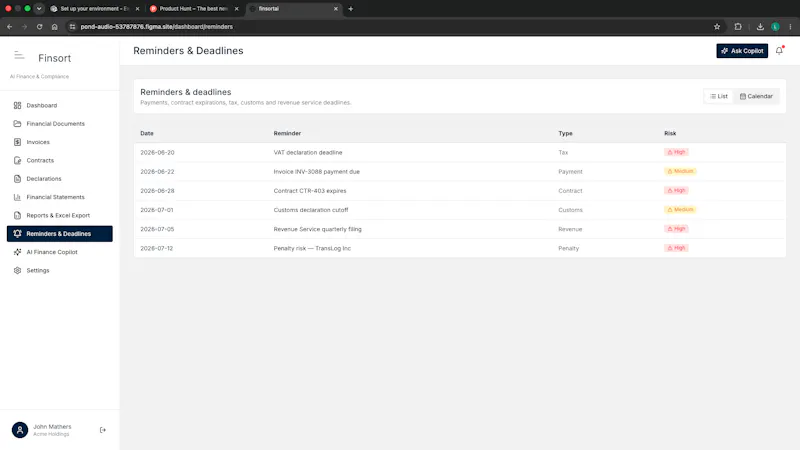Reload the page in browser
This screenshot has height=450, width=800.
click(x=39, y=27)
